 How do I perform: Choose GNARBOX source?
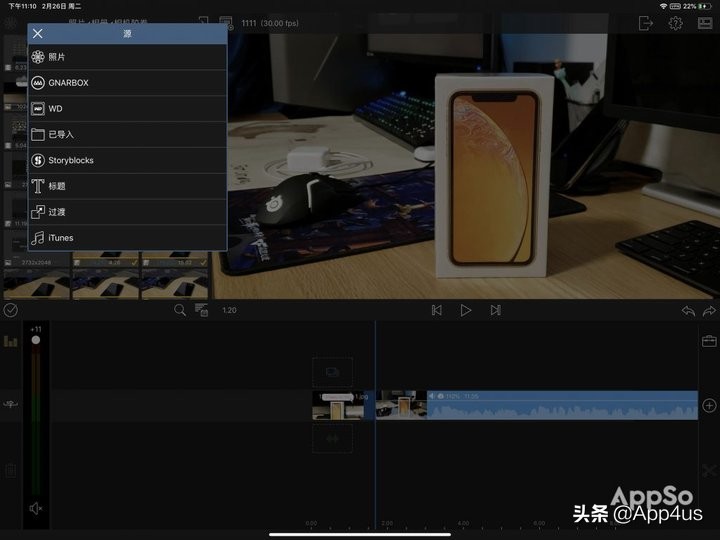click(127, 83)
